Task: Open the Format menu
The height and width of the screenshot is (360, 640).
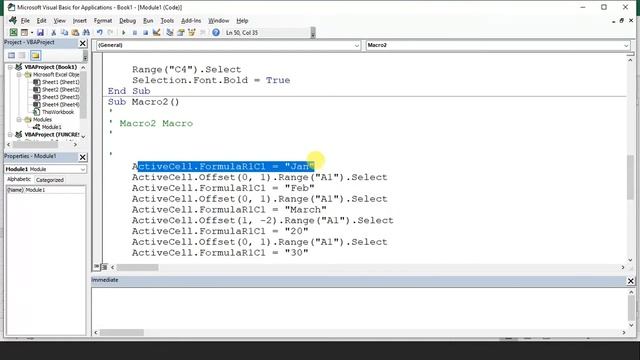Action: [x=103, y=20]
